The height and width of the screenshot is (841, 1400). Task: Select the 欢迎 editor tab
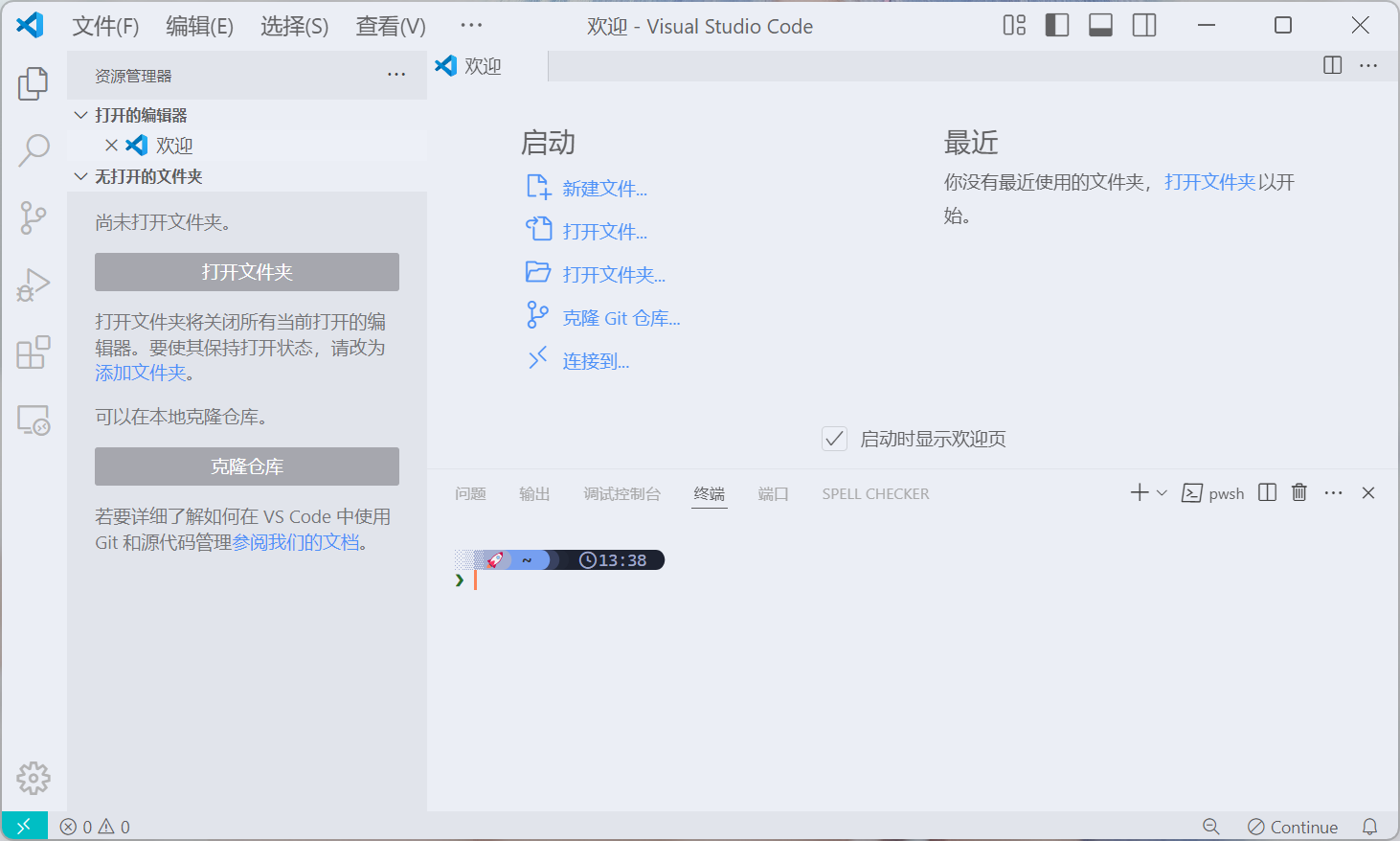[x=487, y=66]
